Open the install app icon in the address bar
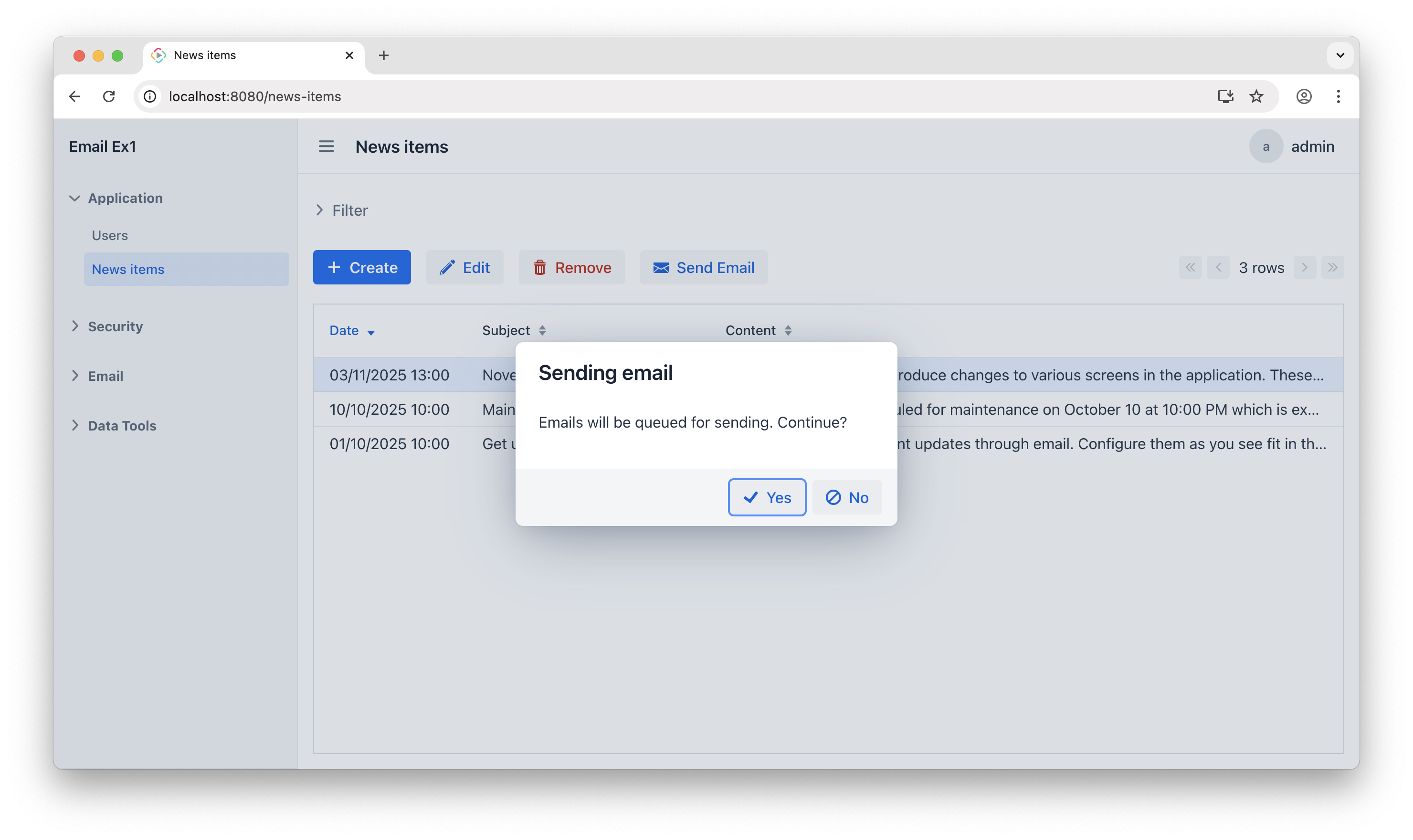Viewport: 1413px width, 840px height. click(1225, 96)
